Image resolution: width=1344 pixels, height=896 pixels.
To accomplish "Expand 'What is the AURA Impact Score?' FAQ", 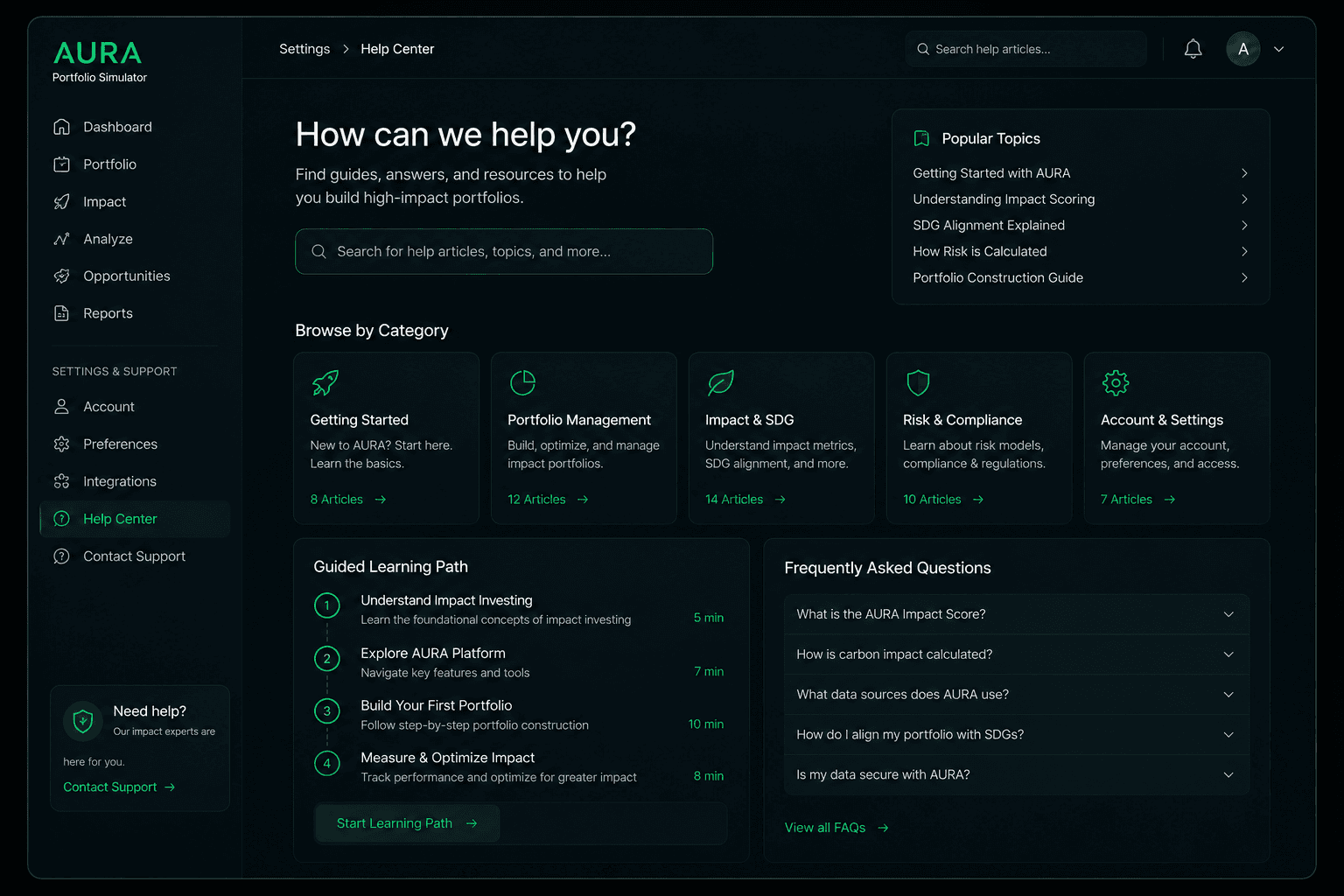I will coord(1017,614).
